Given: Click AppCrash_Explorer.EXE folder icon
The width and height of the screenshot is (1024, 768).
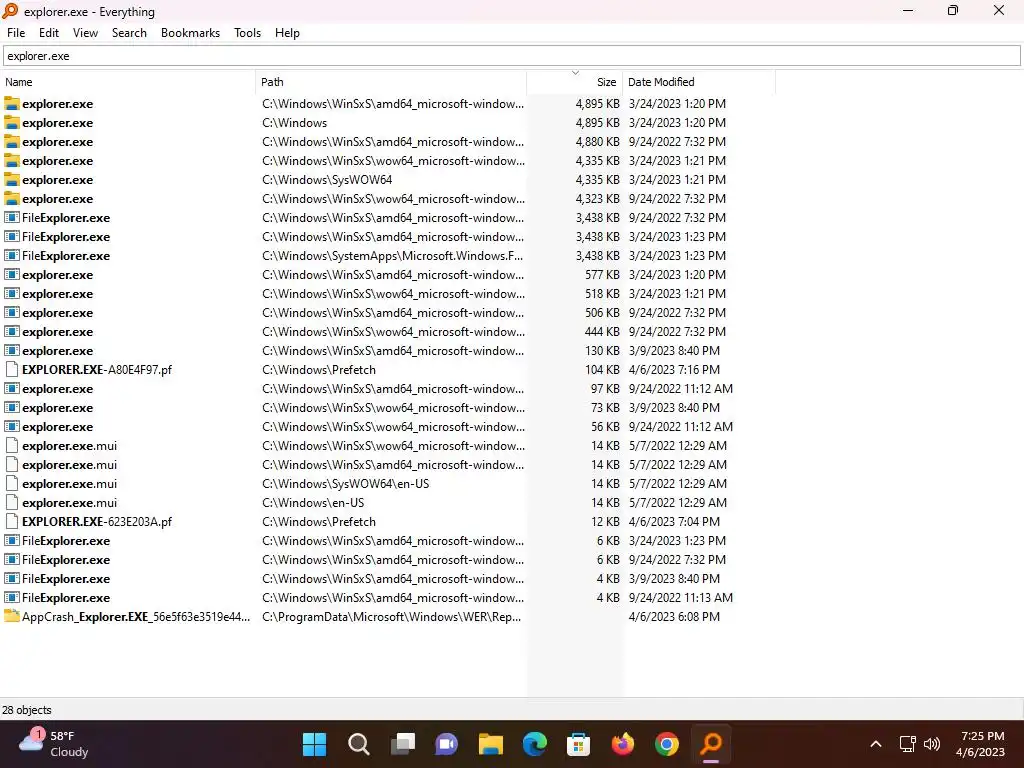Looking at the screenshot, I should click(x=12, y=616).
